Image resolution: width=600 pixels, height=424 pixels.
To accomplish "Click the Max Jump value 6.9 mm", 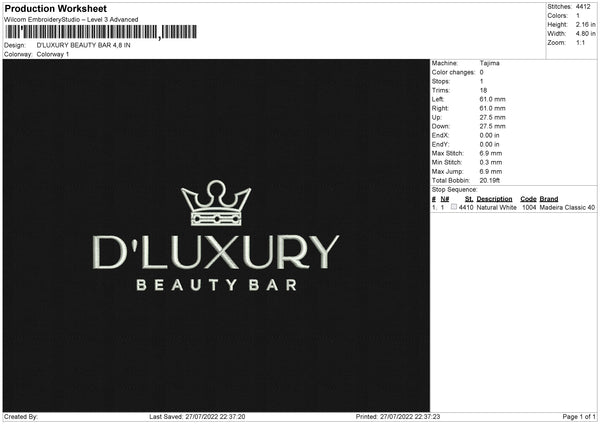I will tap(491, 171).
